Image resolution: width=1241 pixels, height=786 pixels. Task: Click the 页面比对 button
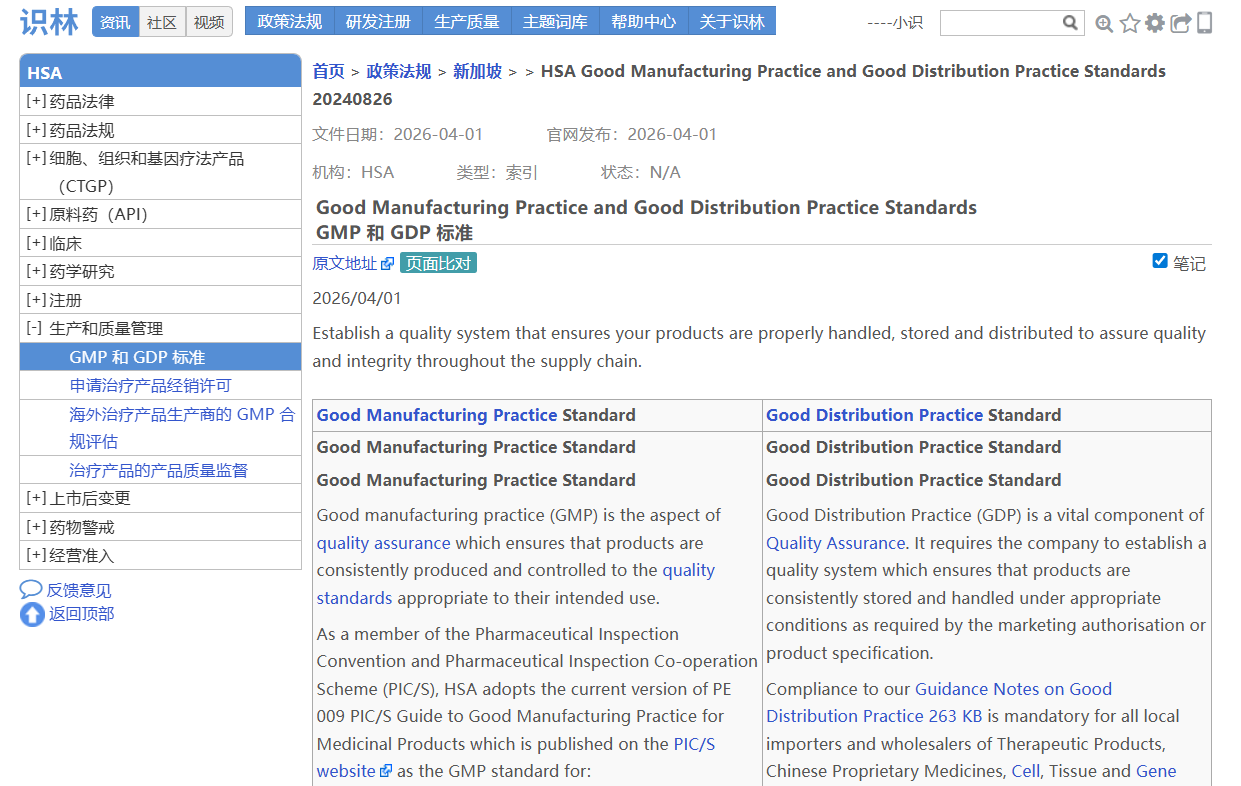(x=438, y=263)
